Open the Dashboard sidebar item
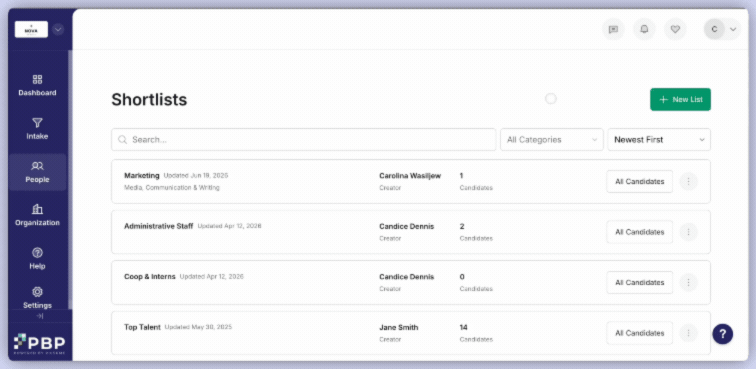The image size is (756, 369). [37, 86]
